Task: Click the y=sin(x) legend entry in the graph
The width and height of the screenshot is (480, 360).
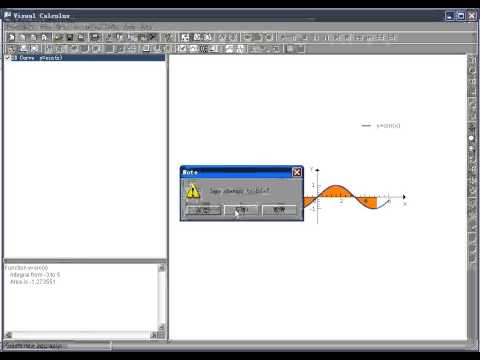Action: click(x=381, y=126)
